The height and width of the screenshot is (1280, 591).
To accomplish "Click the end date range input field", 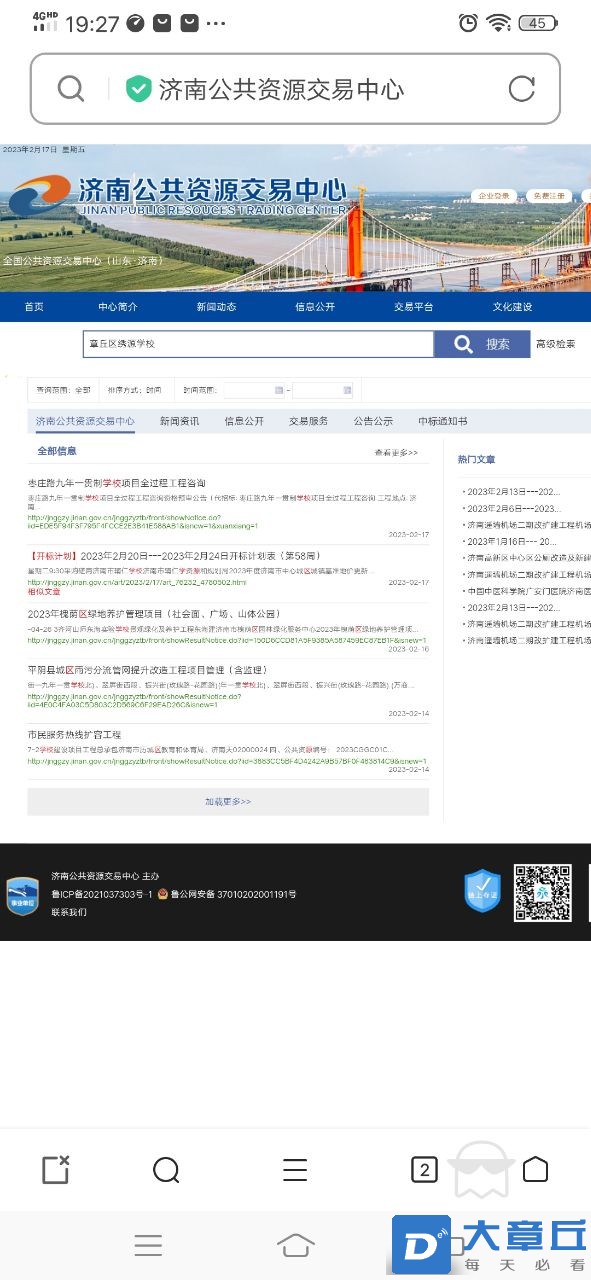I will coord(322,390).
